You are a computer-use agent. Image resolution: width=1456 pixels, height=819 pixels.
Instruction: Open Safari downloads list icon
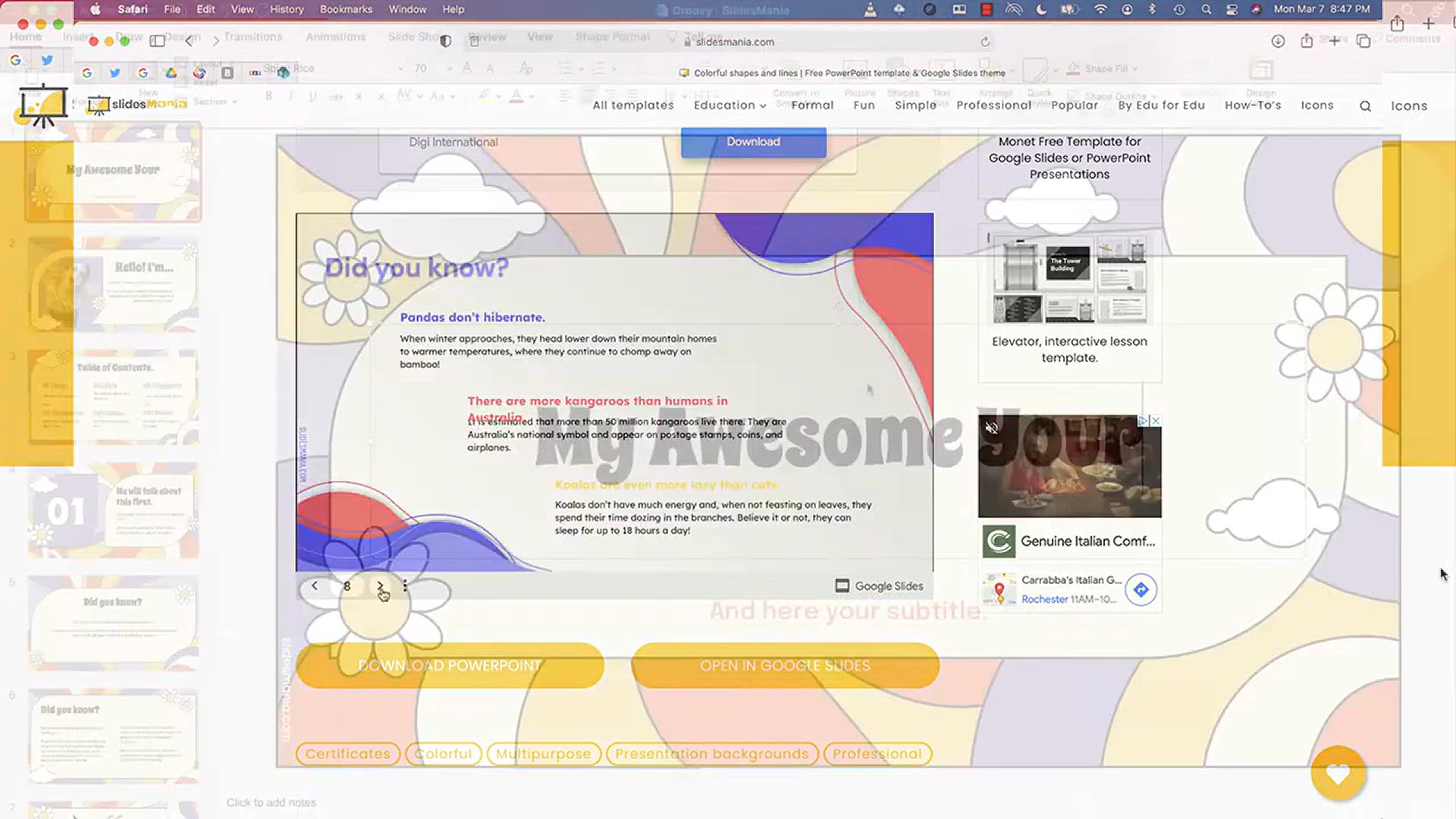[x=1278, y=41]
